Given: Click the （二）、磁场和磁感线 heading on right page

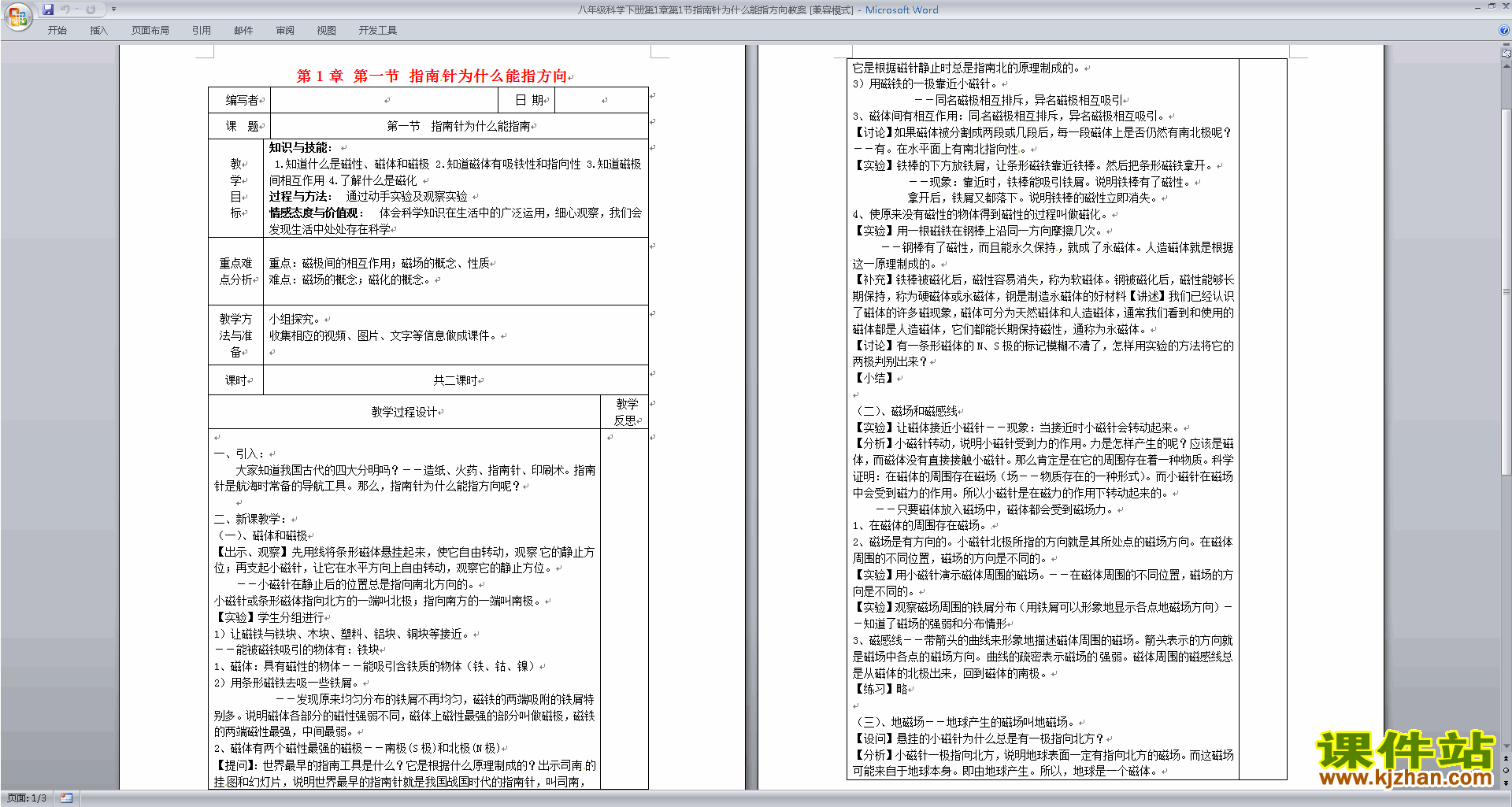Looking at the screenshot, I should 906,411.
